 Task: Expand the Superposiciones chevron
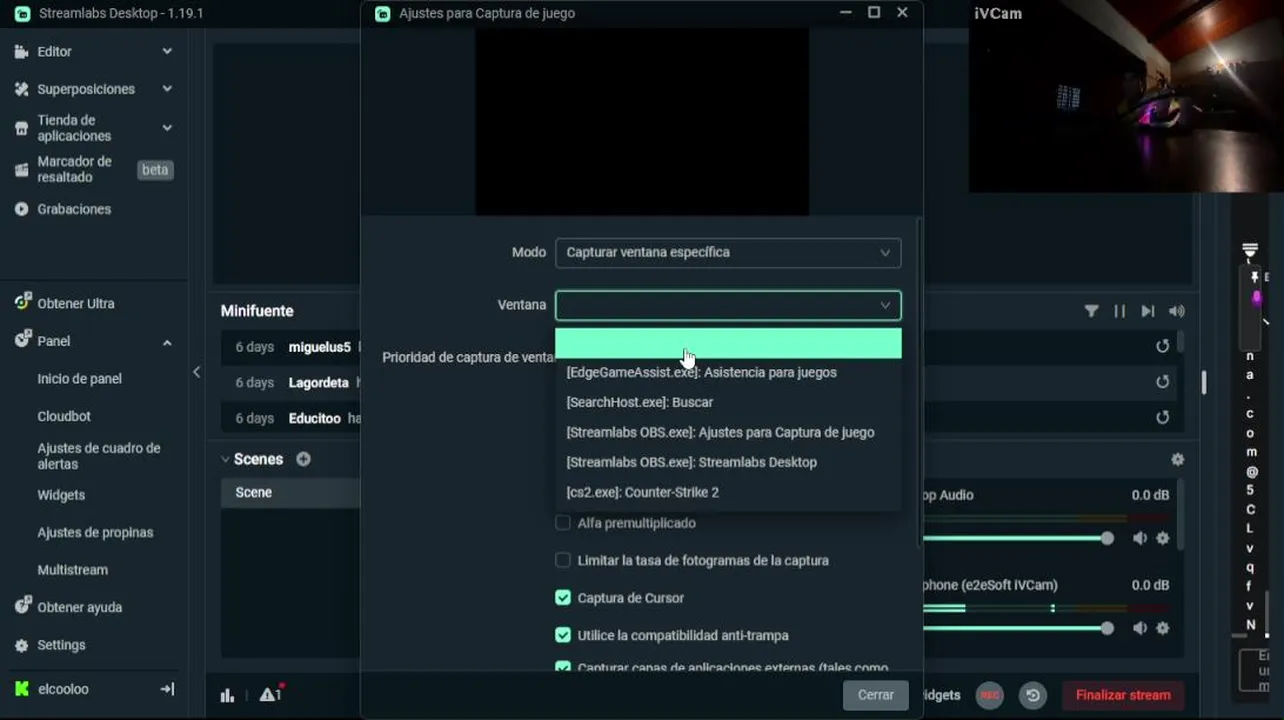[167, 89]
